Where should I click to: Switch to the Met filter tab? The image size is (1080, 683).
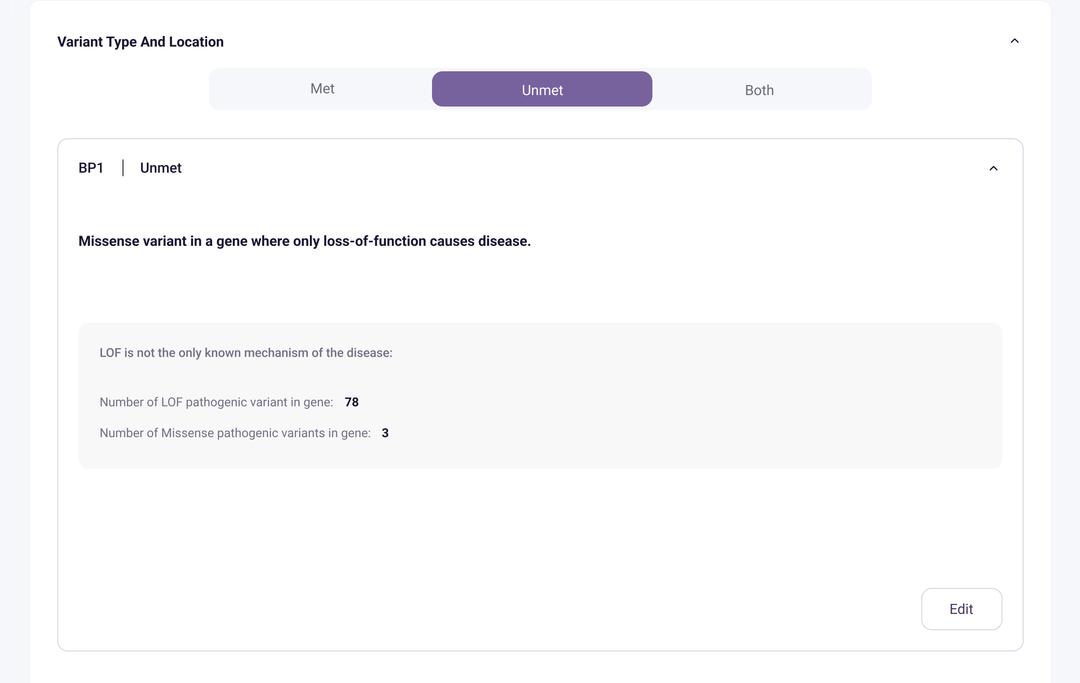tap(322, 89)
